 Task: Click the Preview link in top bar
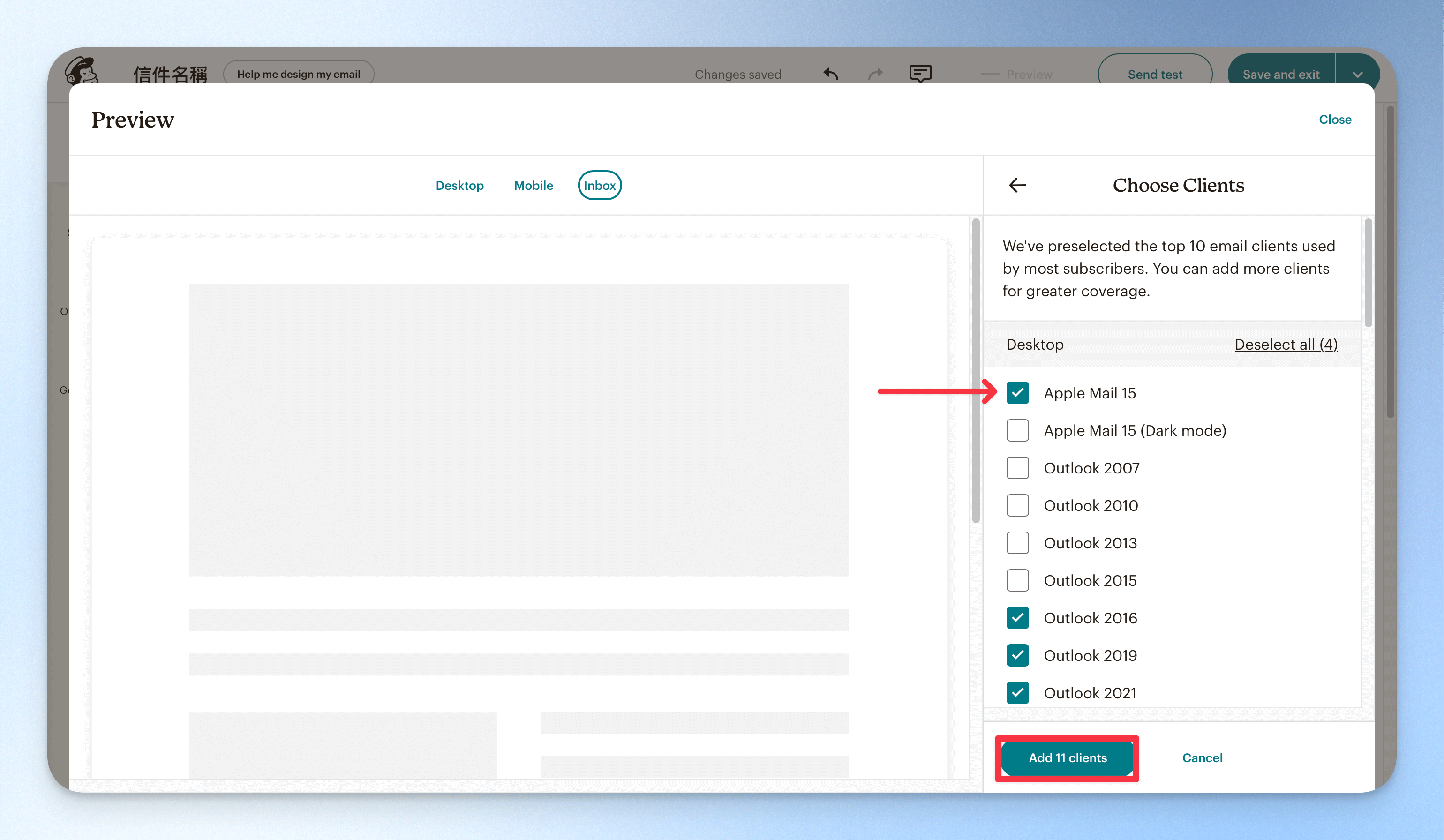(1029, 75)
